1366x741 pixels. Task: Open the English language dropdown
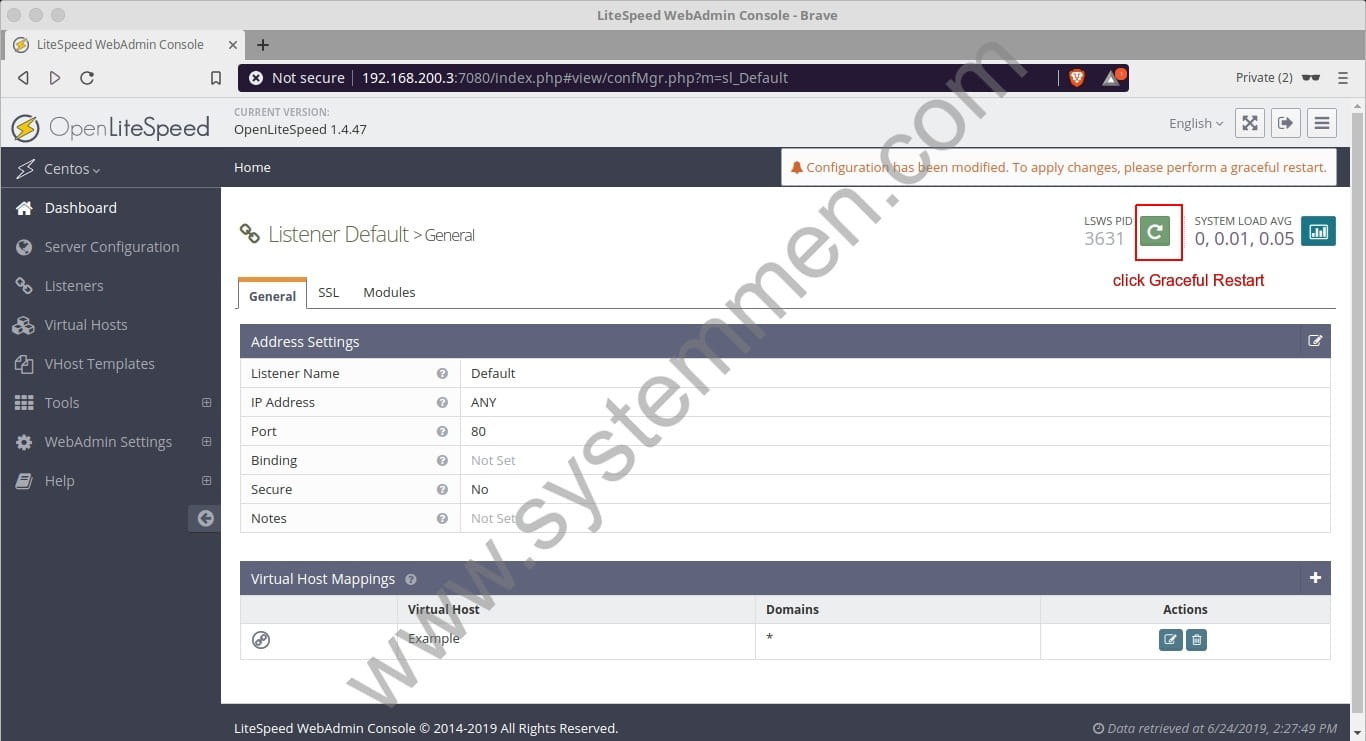pos(1196,123)
